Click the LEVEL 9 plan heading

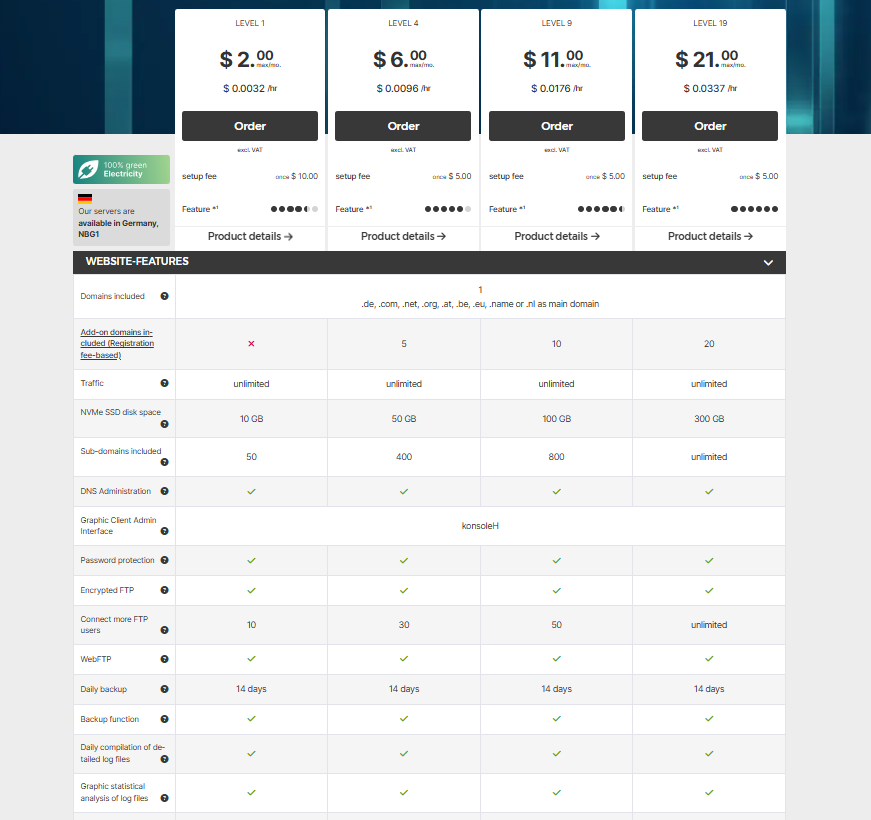557,23
